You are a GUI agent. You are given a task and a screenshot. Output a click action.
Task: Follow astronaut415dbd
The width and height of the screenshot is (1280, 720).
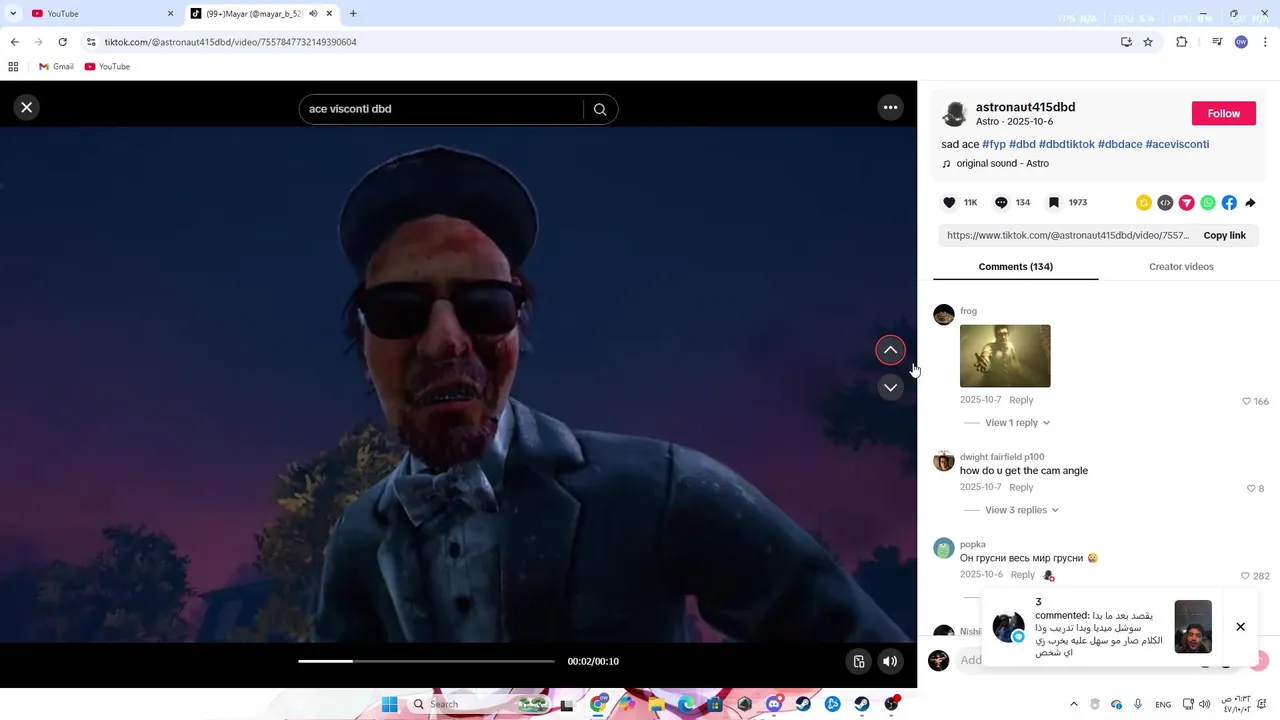pos(1223,113)
